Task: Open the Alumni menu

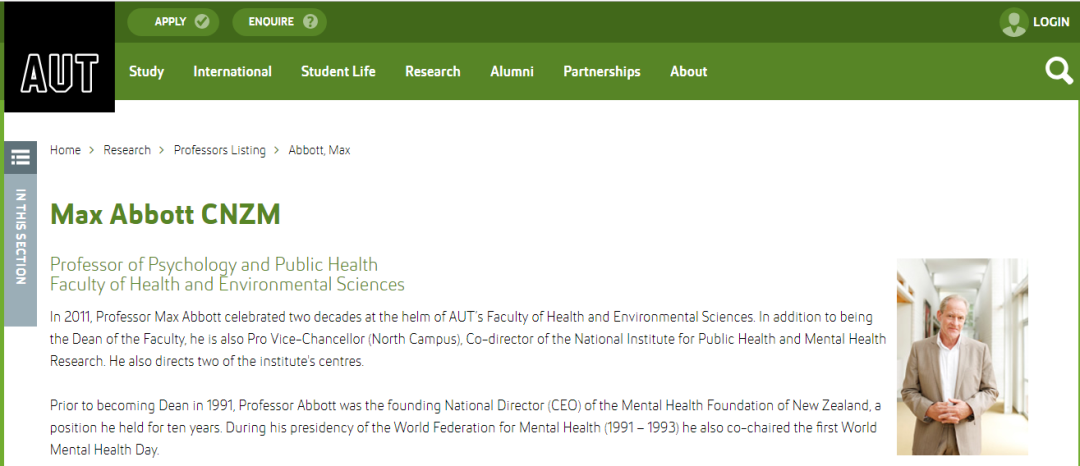Action: [x=512, y=72]
